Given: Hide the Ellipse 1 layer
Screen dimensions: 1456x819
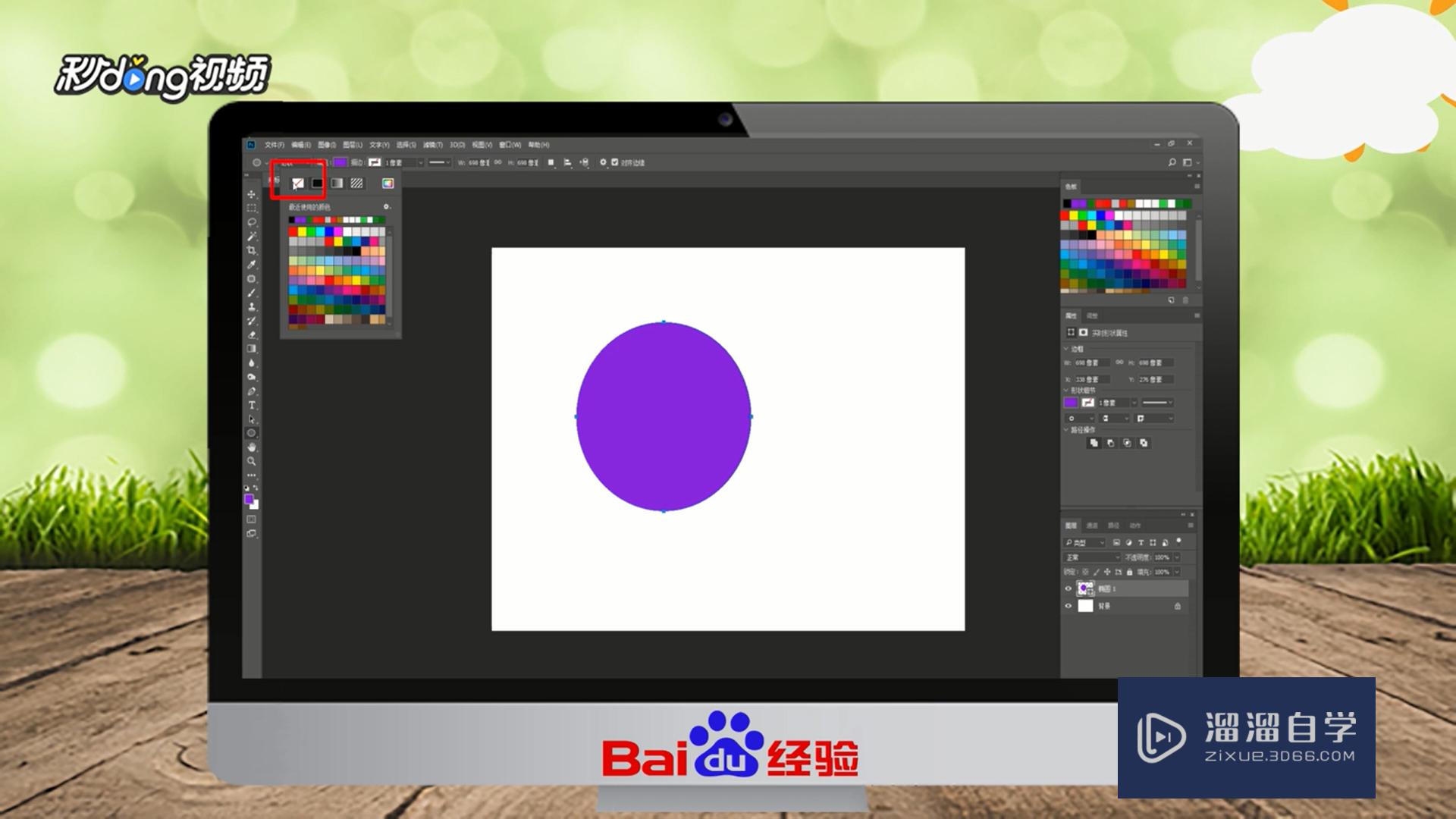Looking at the screenshot, I should tap(1068, 588).
